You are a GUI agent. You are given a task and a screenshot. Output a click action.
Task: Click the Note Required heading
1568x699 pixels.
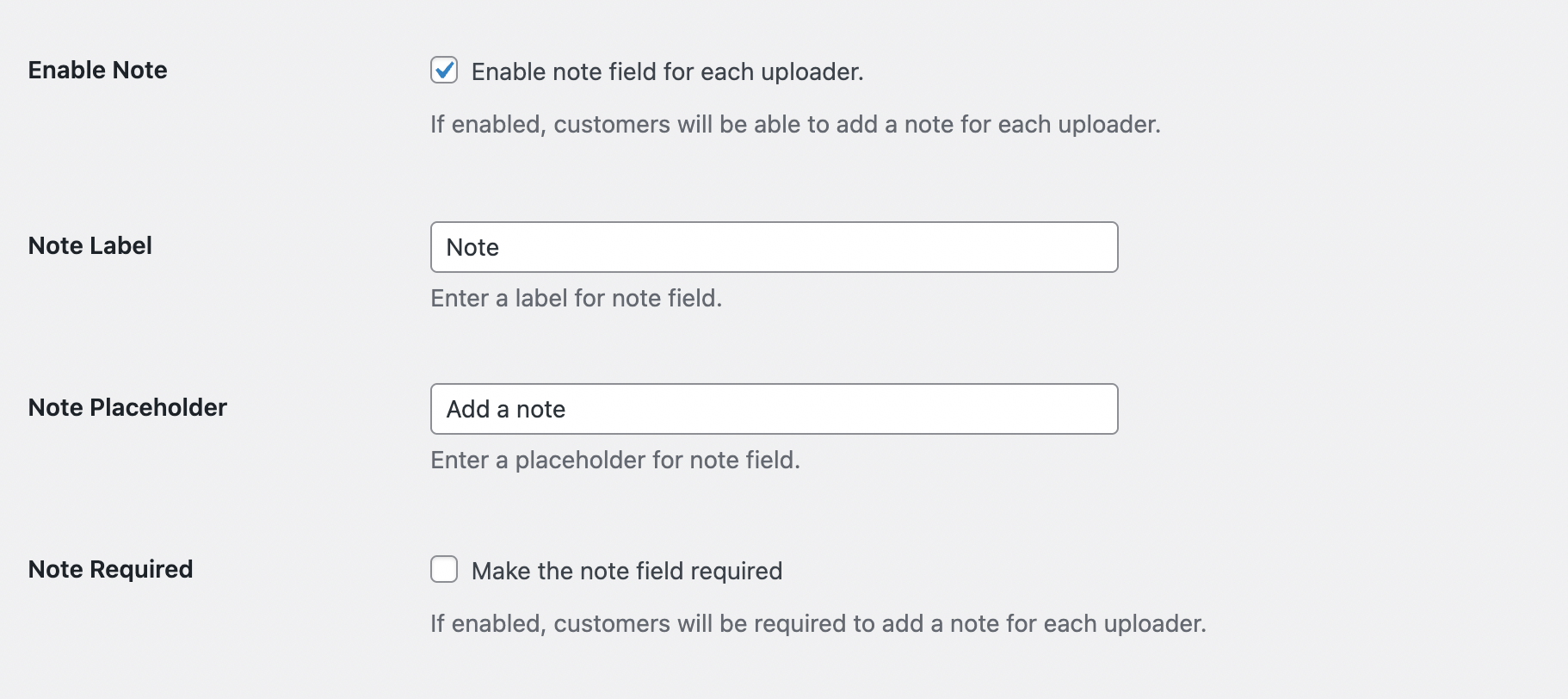tap(111, 569)
